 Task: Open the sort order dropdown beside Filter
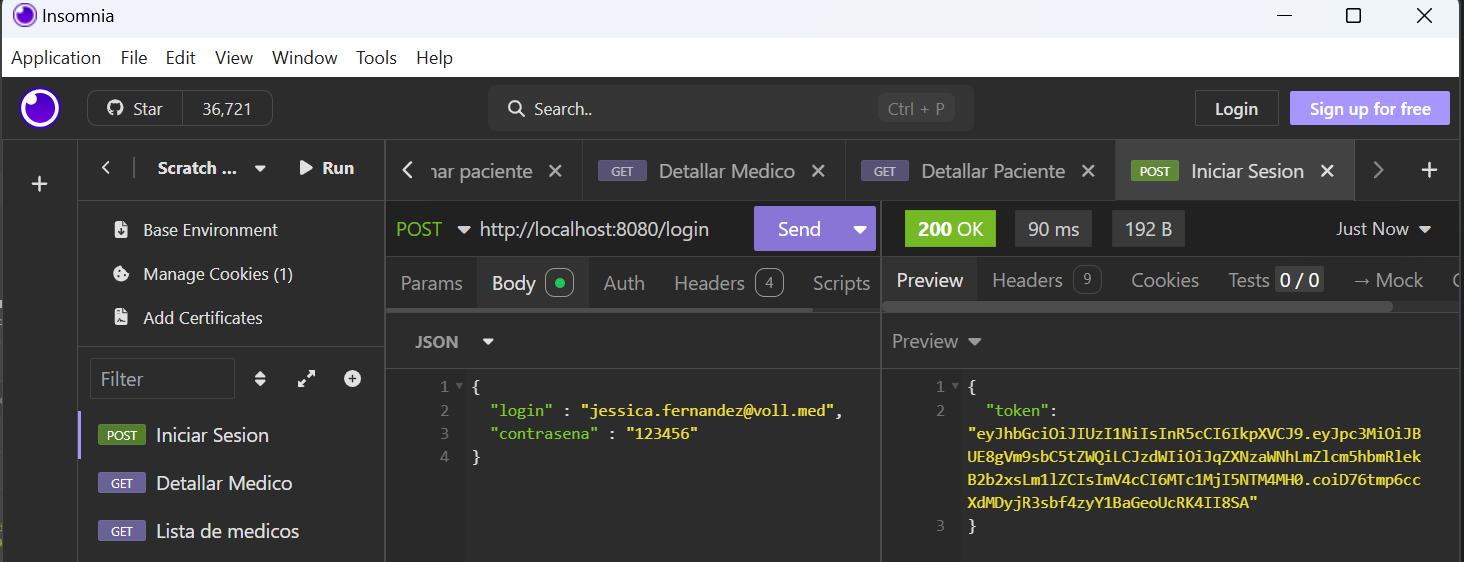260,379
